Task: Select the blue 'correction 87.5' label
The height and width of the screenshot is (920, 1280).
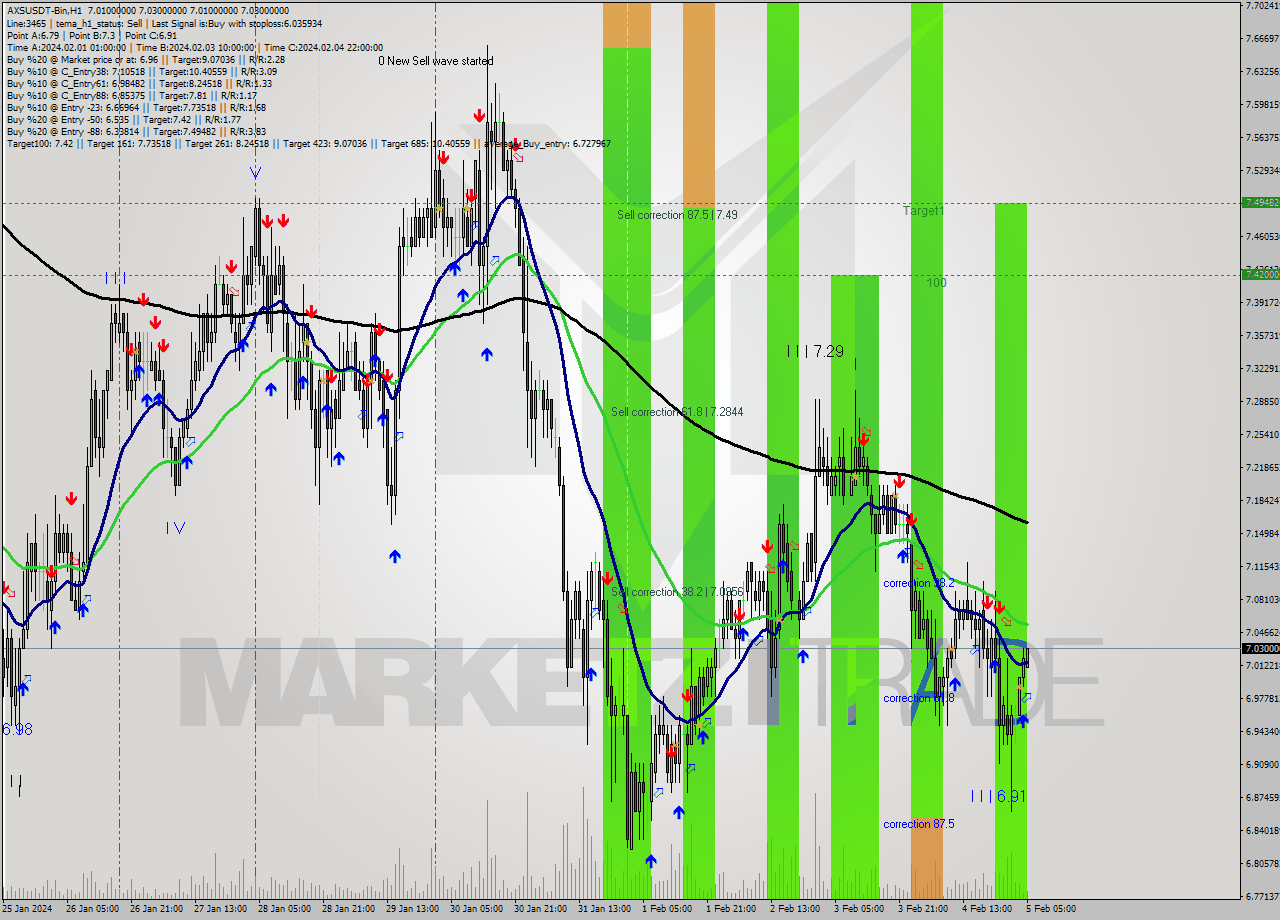Action: pos(918,824)
